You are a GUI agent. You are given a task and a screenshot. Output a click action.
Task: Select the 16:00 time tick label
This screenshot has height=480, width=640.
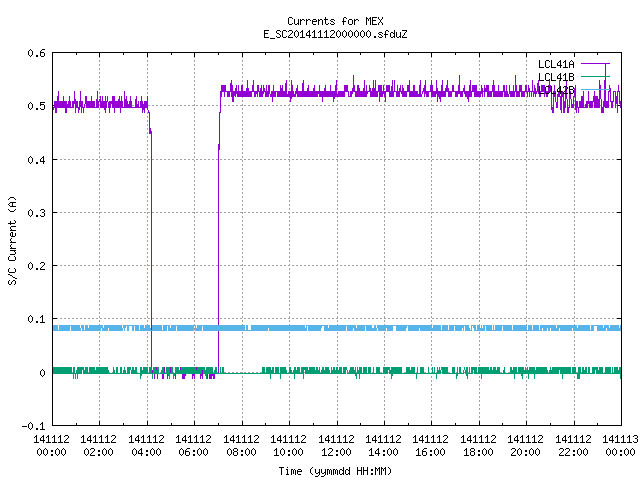click(431, 452)
